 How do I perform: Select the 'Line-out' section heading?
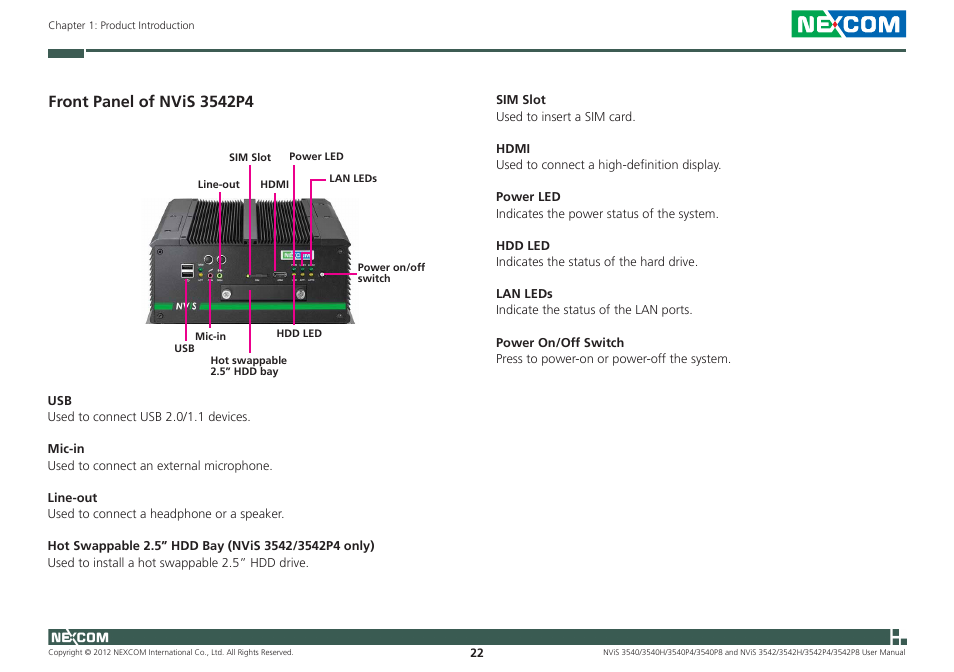point(72,497)
